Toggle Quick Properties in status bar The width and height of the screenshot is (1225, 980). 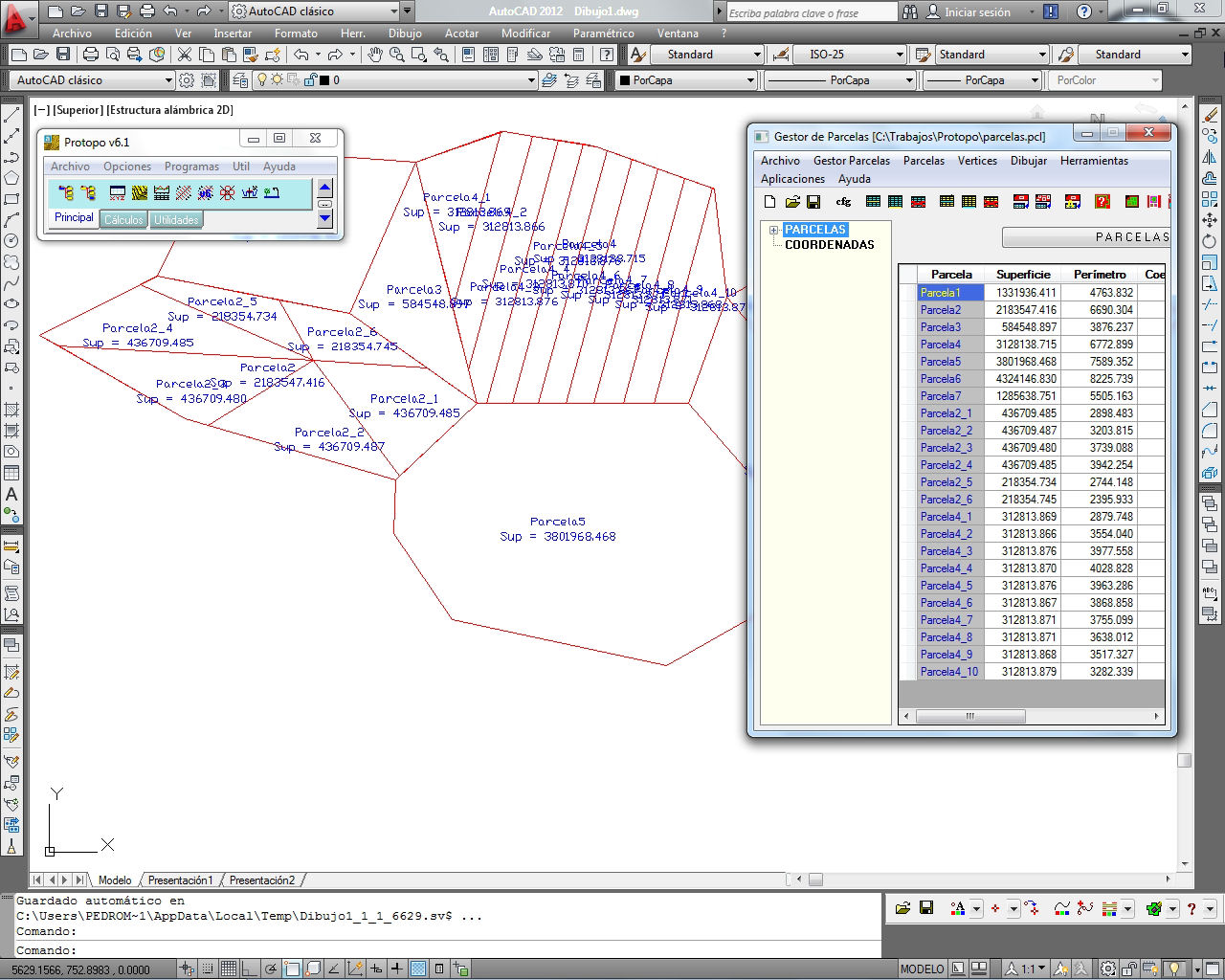(x=439, y=969)
